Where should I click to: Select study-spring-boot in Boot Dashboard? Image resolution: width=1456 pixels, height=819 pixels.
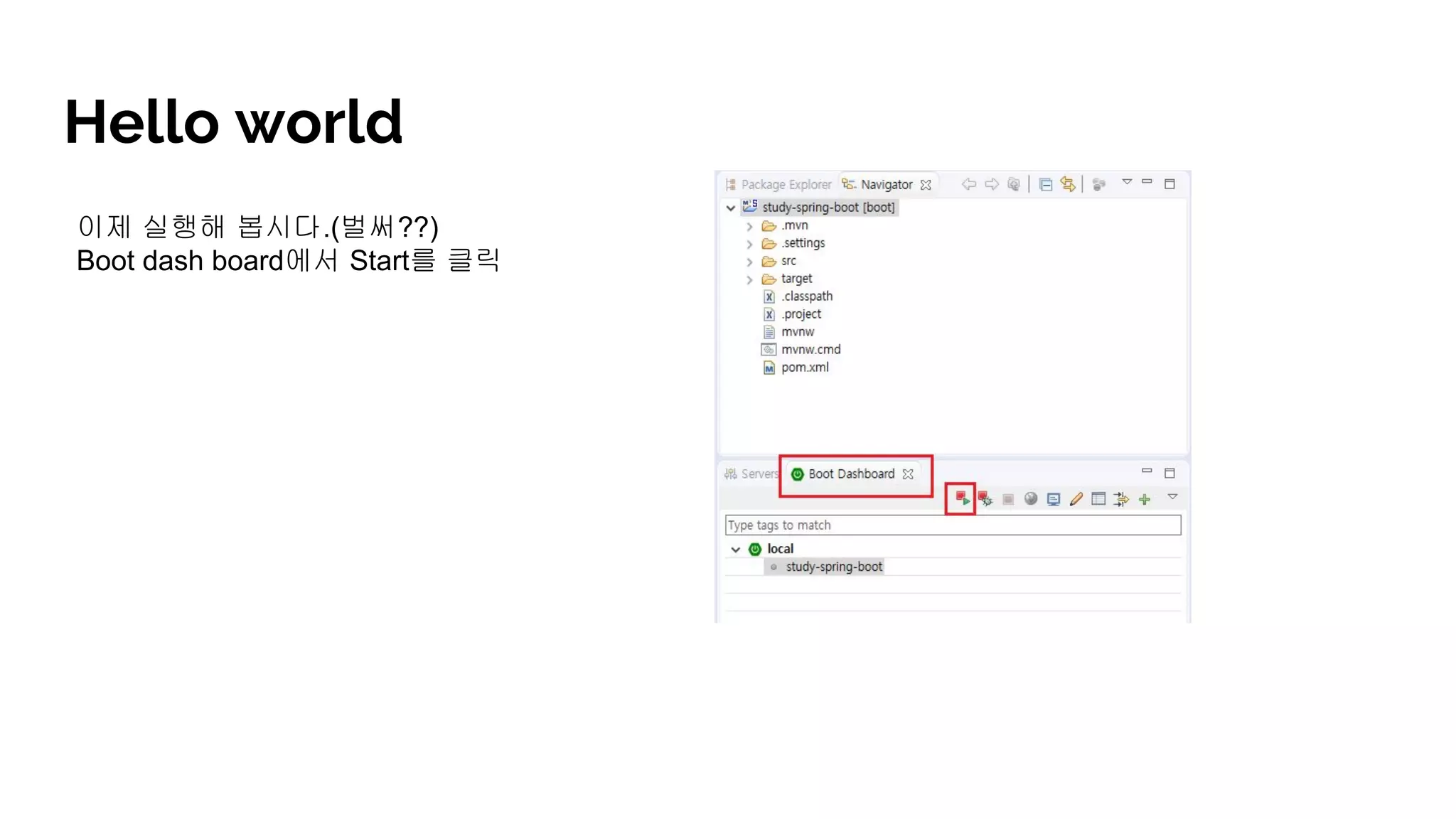pyautogui.click(x=833, y=567)
